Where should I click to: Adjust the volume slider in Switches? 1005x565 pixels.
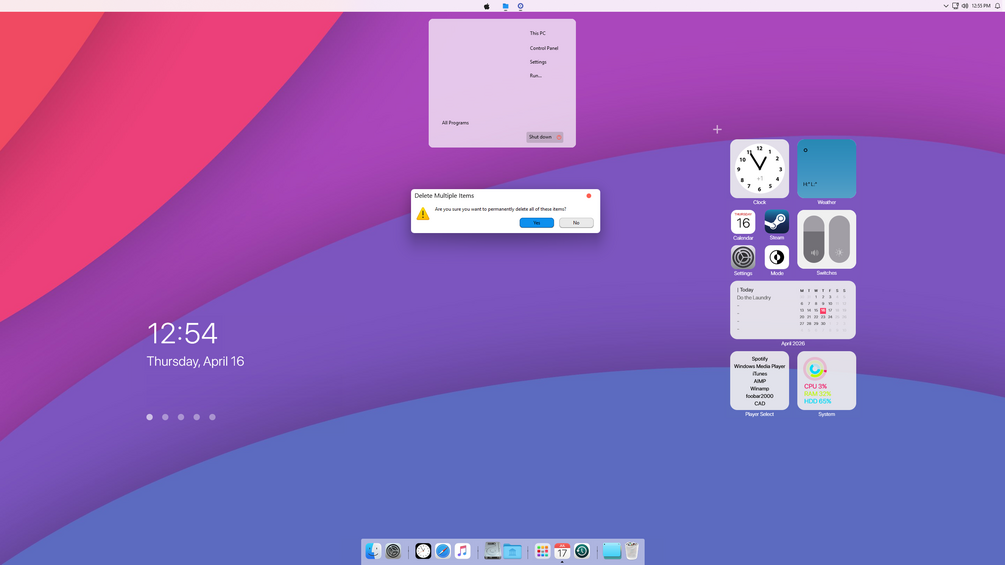tap(814, 239)
